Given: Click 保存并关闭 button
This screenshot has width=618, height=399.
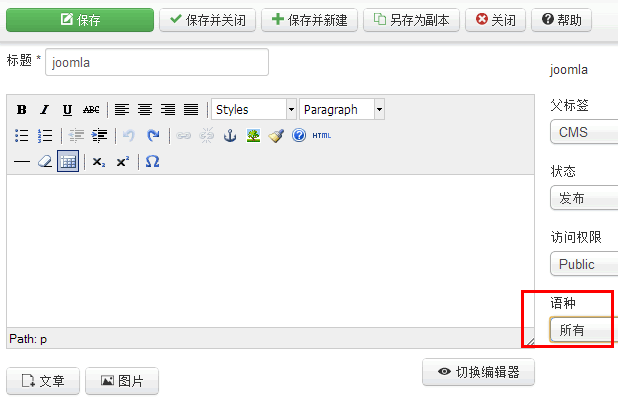Looking at the screenshot, I should tap(207, 20).
